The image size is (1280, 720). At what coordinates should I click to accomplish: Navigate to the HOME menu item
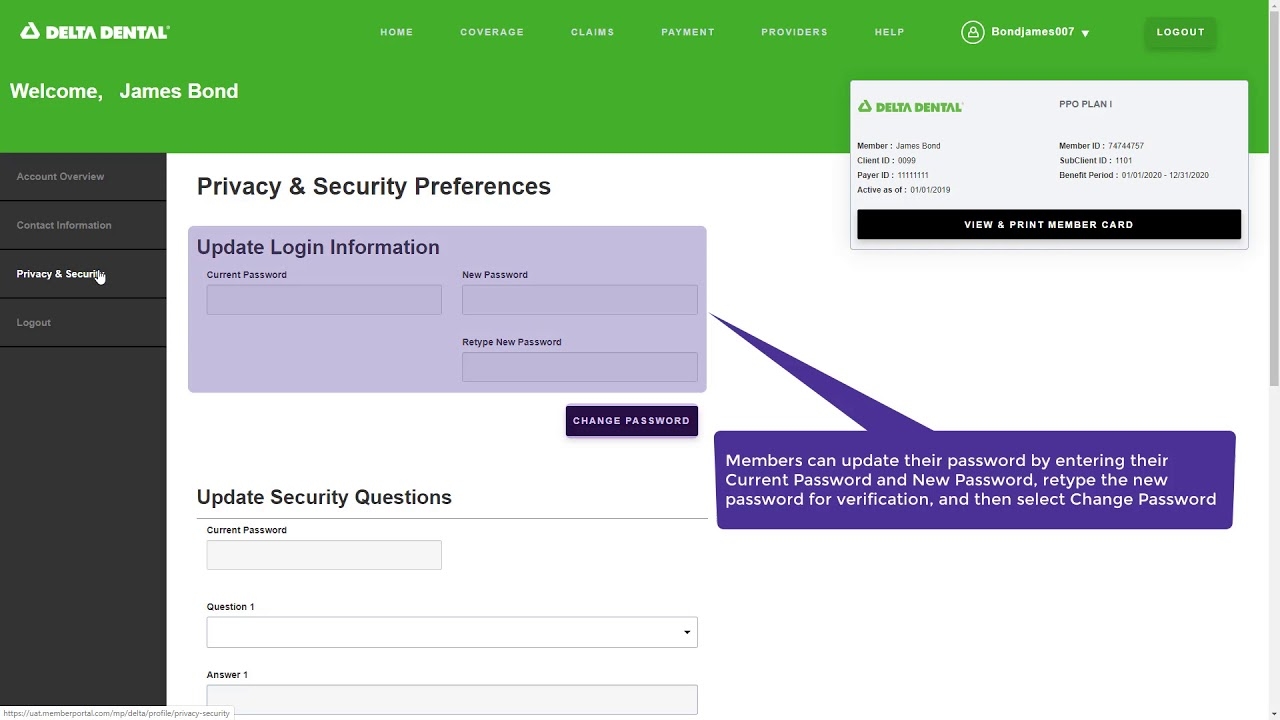click(396, 32)
